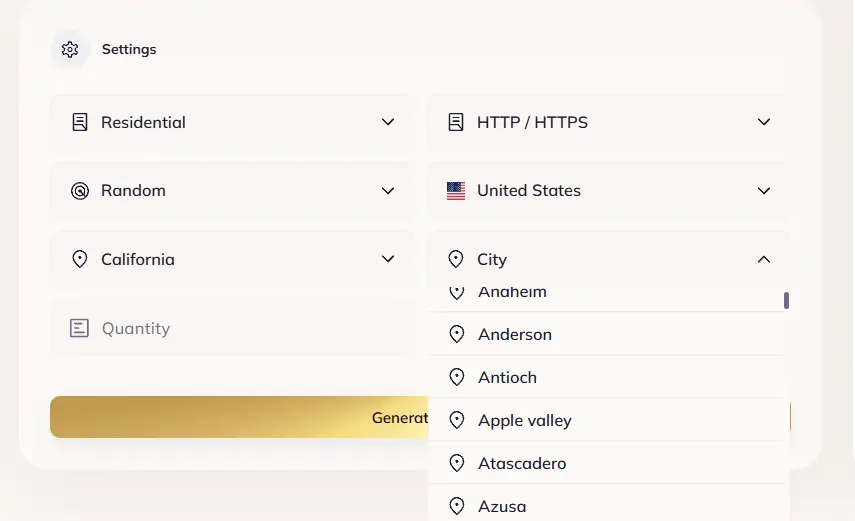Collapse the City dropdown list
This screenshot has height=521, width=855.
point(764,259)
